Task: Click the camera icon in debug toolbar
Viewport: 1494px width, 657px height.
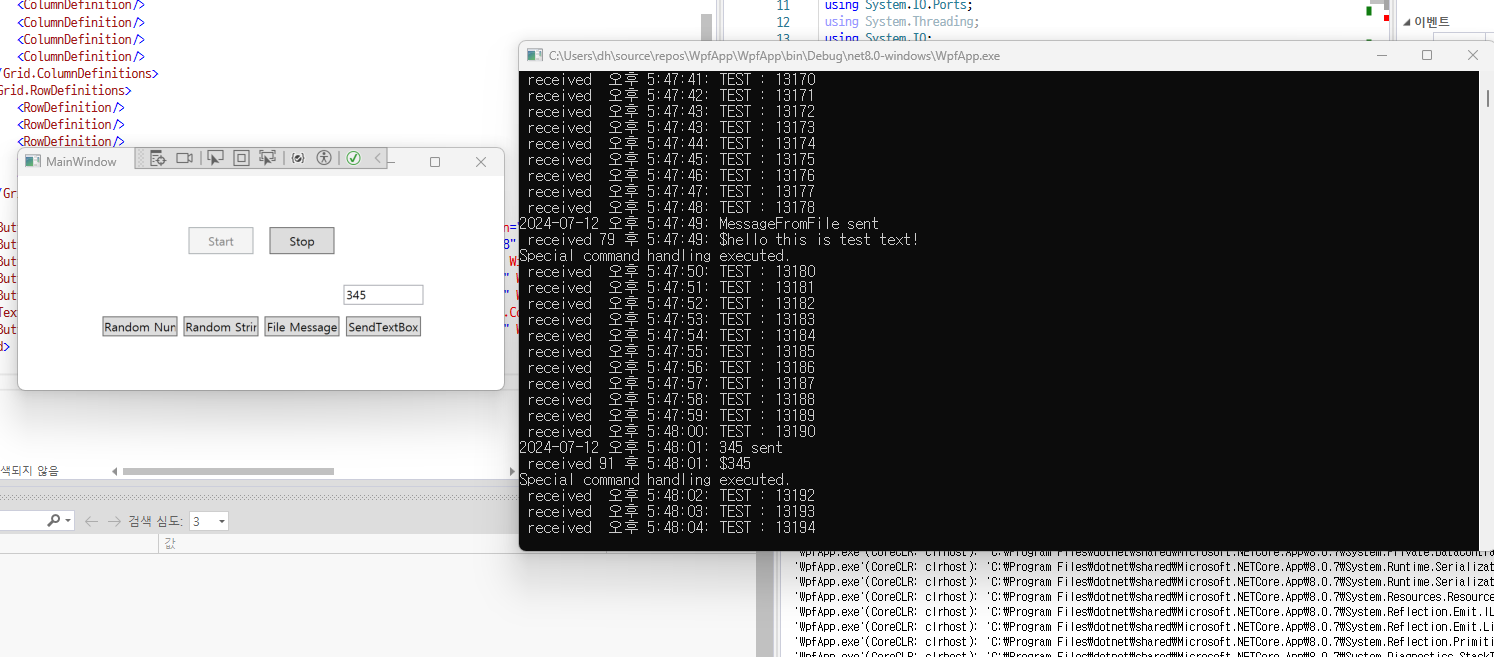Action: 184,158
